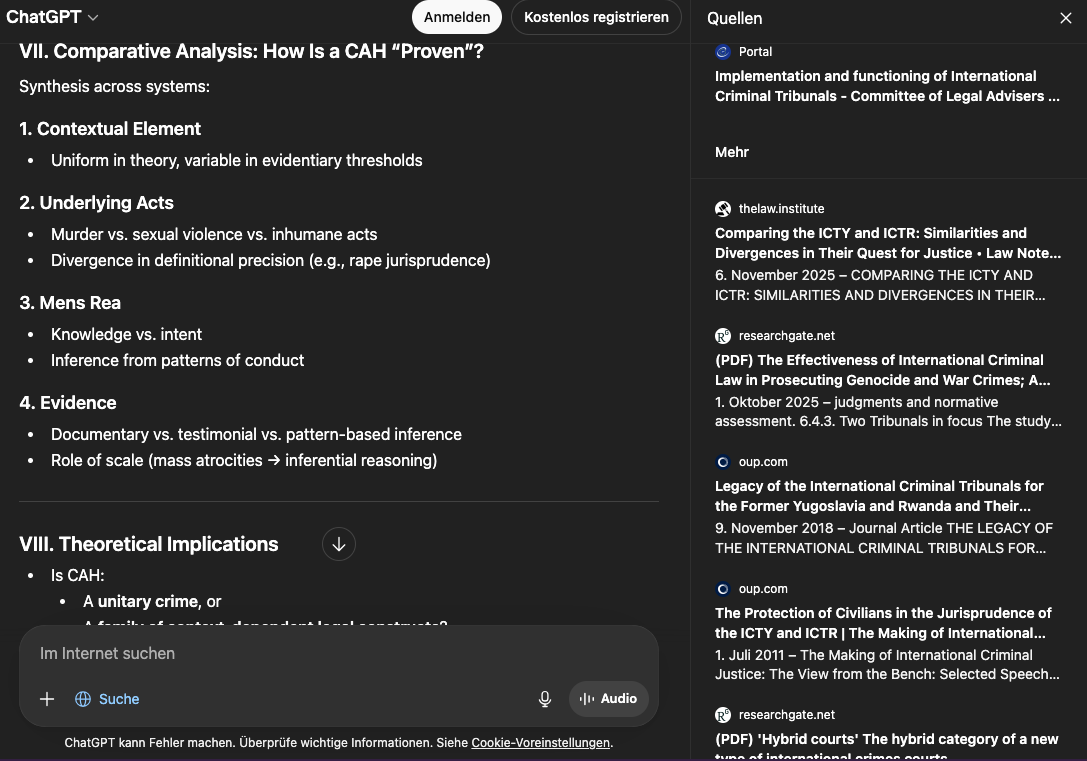Image resolution: width=1087 pixels, height=761 pixels.
Task: Click the scroll-to-bottom arrow icon
Action: pos(339,544)
